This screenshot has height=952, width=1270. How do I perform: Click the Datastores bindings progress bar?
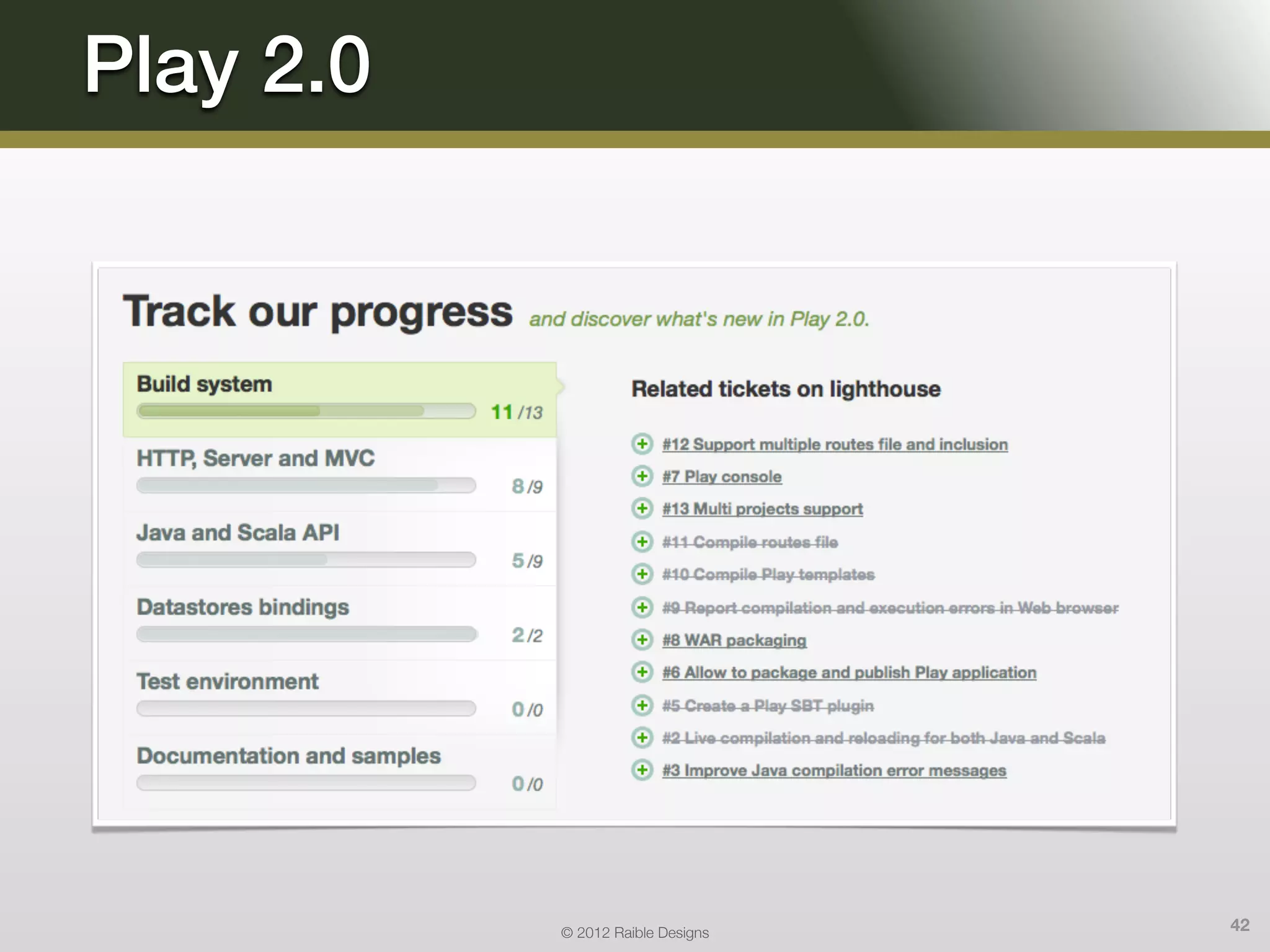point(306,634)
